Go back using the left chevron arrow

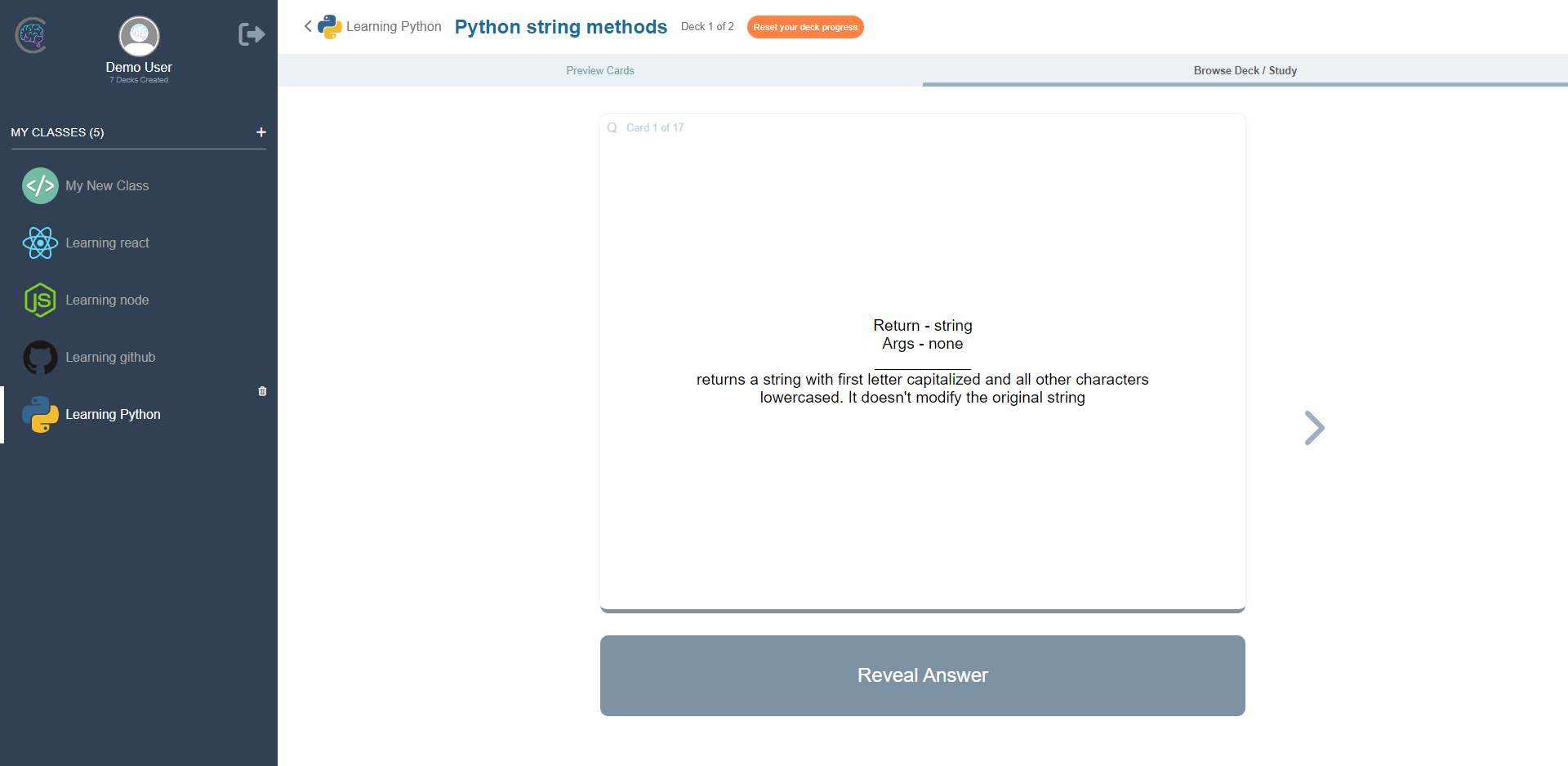[x=308, y=26]
